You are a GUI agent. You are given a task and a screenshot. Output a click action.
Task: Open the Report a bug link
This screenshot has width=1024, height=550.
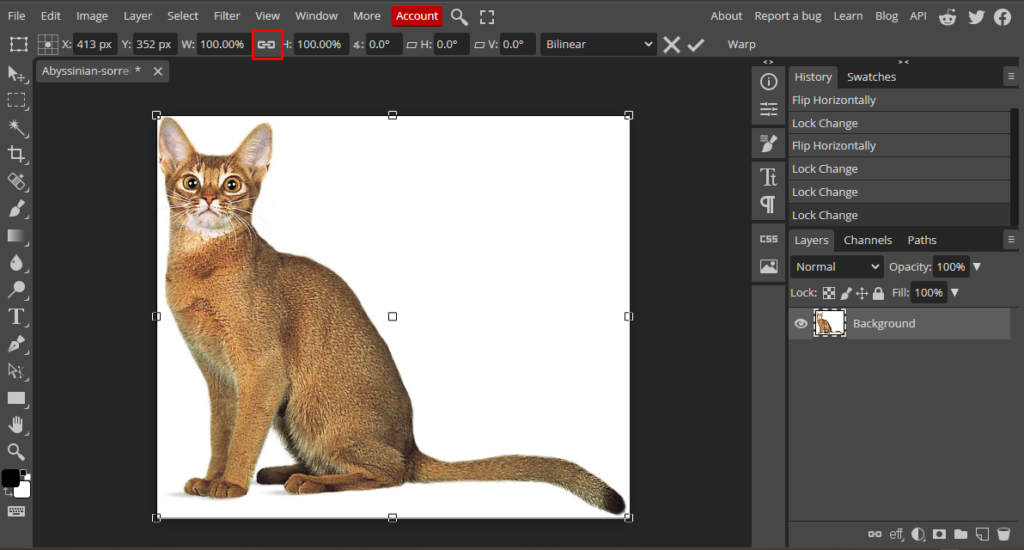click(788, 16)
